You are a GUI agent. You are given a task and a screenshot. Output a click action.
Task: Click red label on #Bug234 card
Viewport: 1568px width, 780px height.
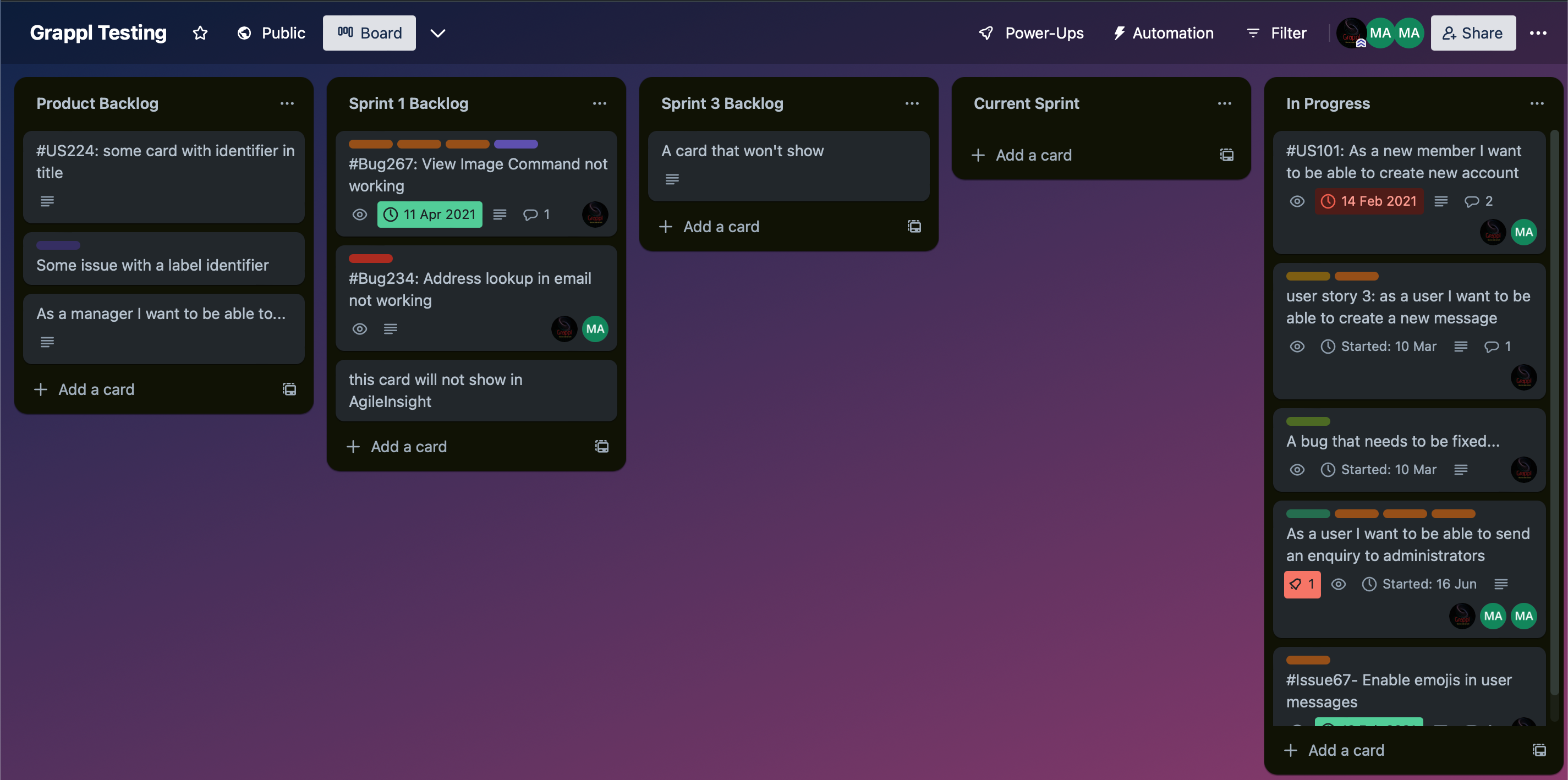(370, 259)
